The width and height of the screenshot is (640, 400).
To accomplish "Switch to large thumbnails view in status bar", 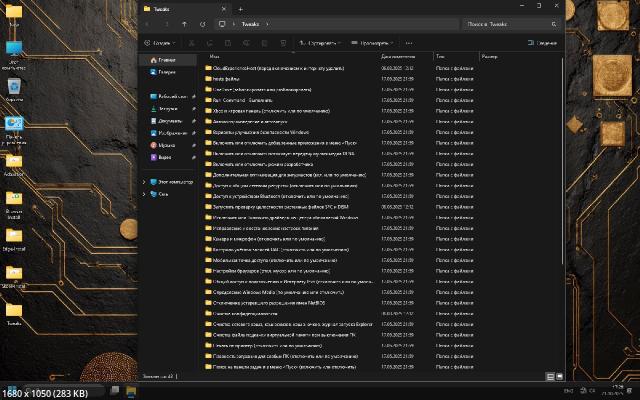I will 559,376.
